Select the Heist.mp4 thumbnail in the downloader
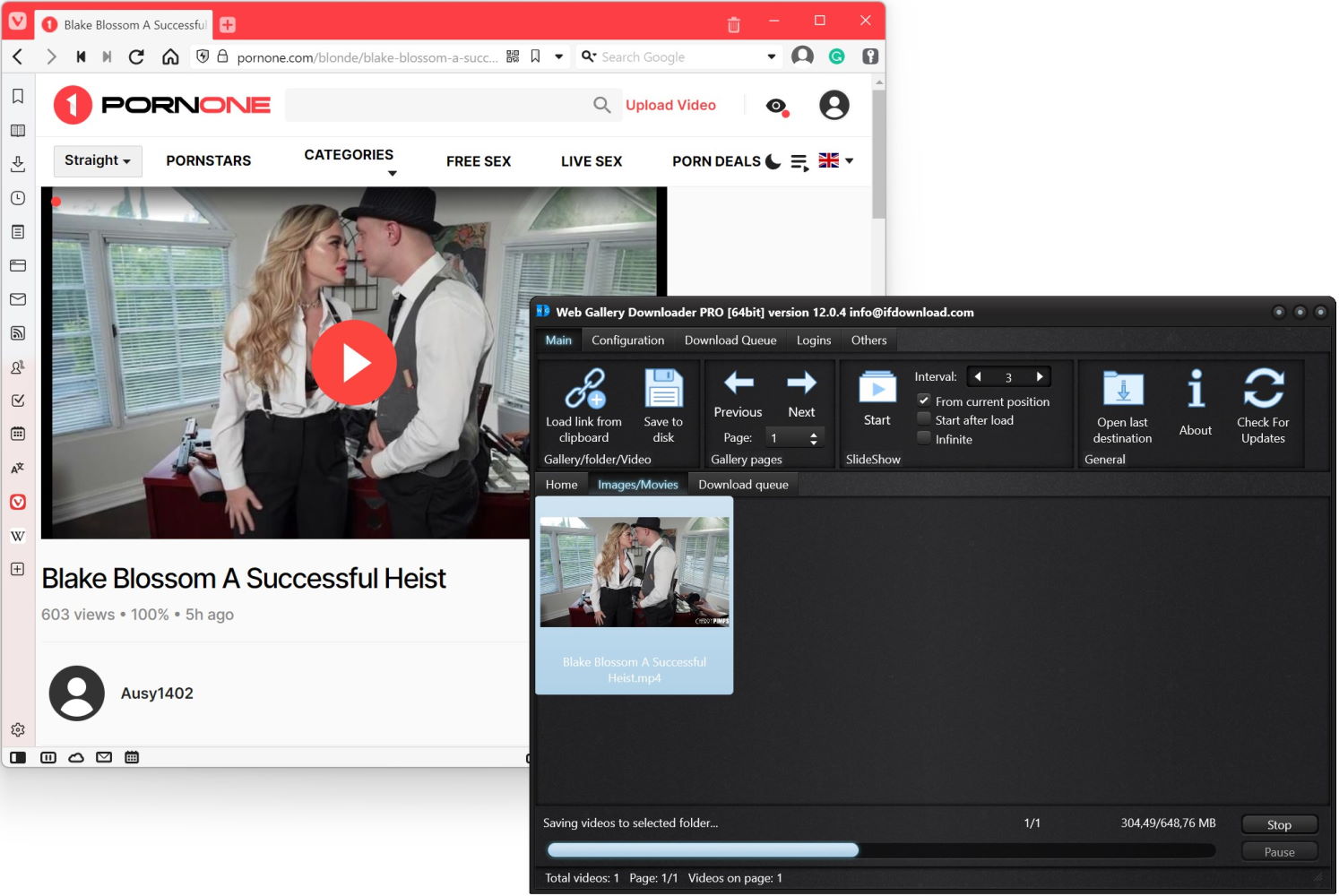This screenshot has width=1339, height=896. (x=635, y=595)
